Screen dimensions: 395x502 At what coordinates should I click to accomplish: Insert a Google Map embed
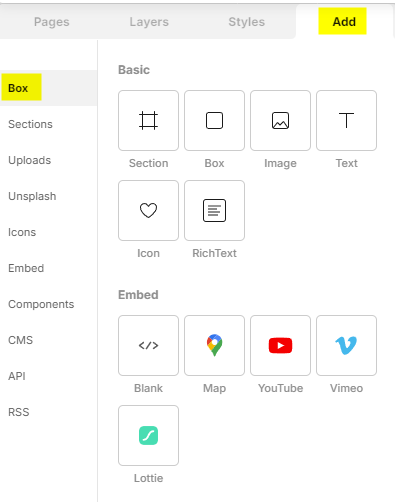(214, 345)
